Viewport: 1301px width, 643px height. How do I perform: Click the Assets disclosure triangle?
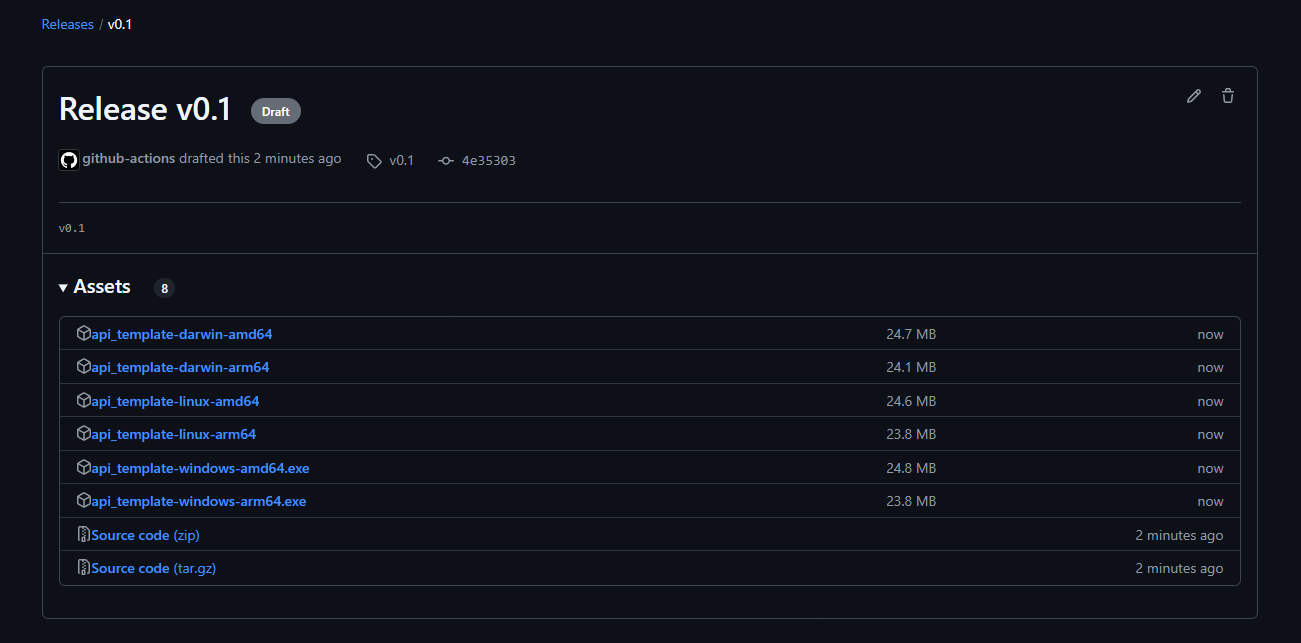[62, 287]
